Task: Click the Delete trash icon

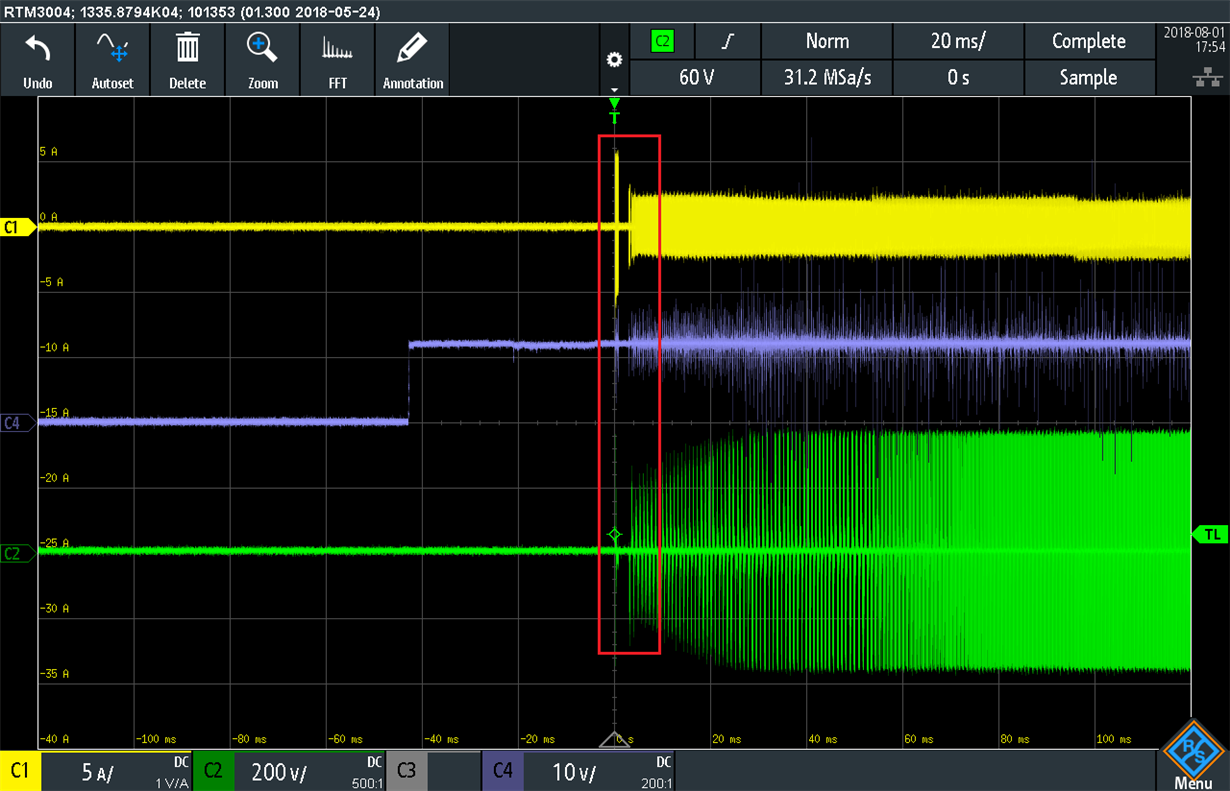Action: click(x=187, y=48)
